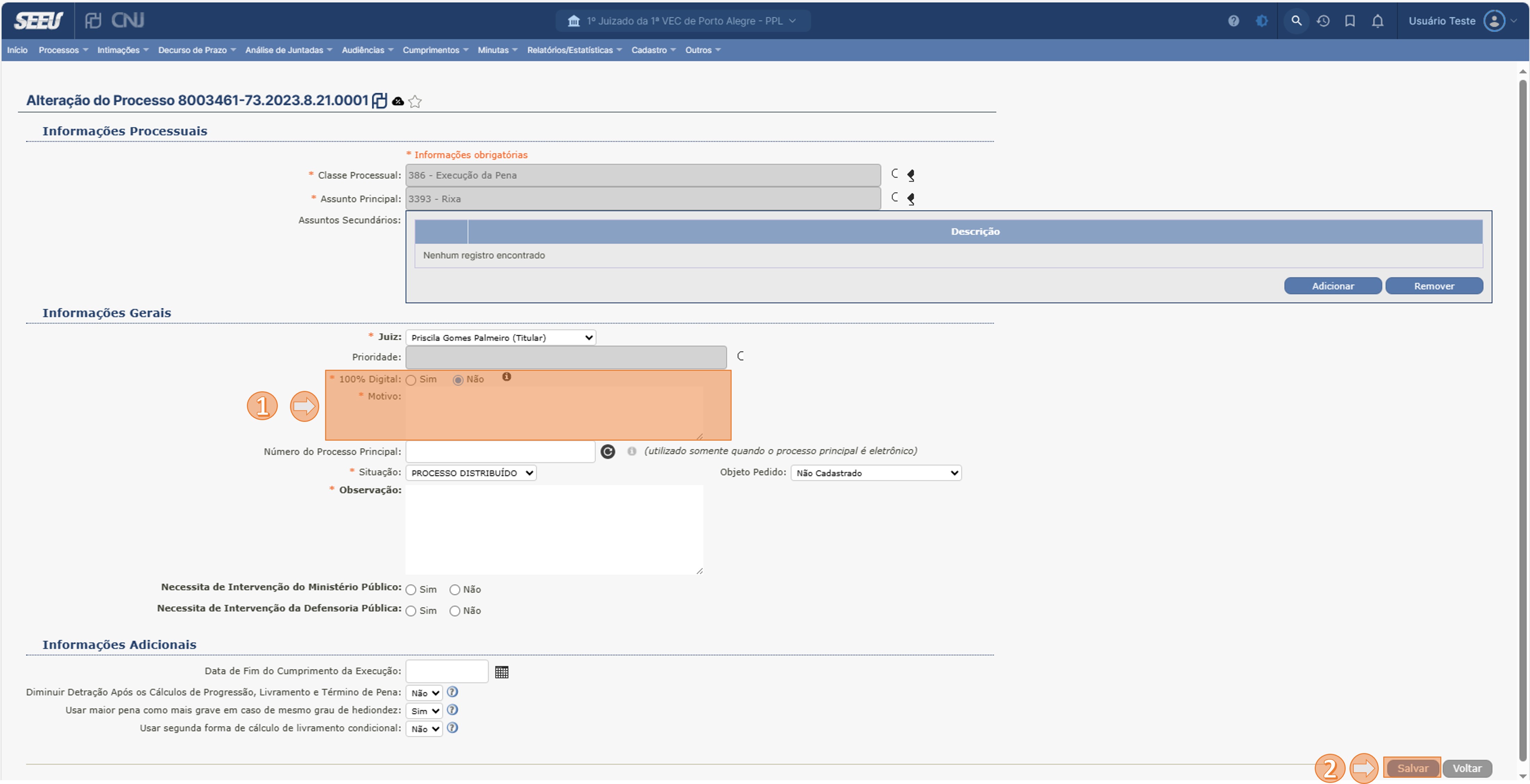Screen dimensions: 1530x784
Task: Open the Cumprimentos menu
Action: click(435, 50)
